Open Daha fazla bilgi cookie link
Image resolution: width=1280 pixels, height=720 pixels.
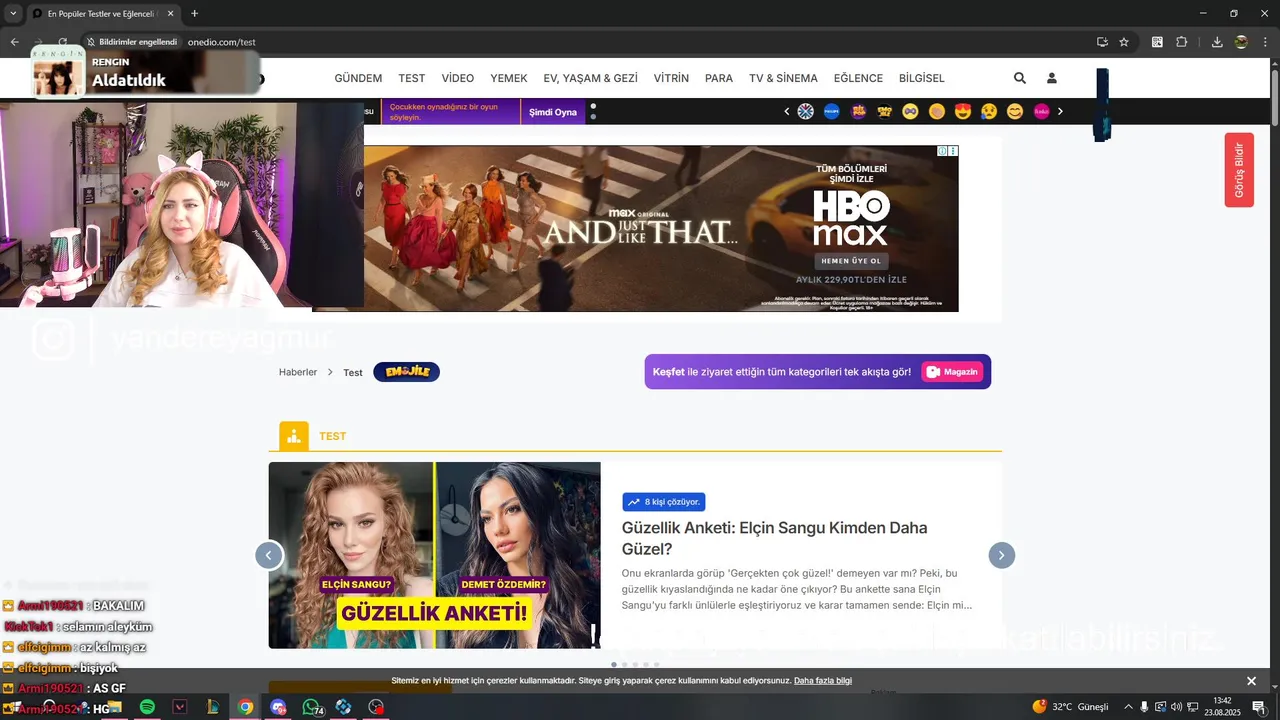(823, 680)
